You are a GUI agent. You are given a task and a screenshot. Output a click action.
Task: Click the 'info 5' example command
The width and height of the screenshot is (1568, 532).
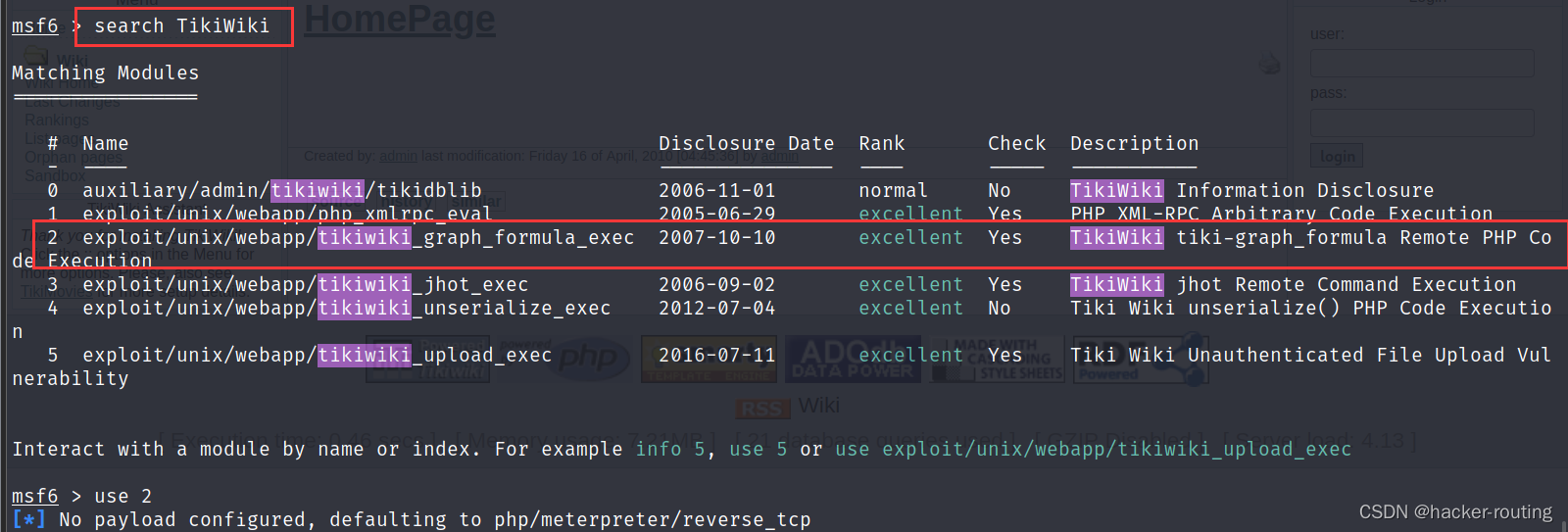[670, 449]
